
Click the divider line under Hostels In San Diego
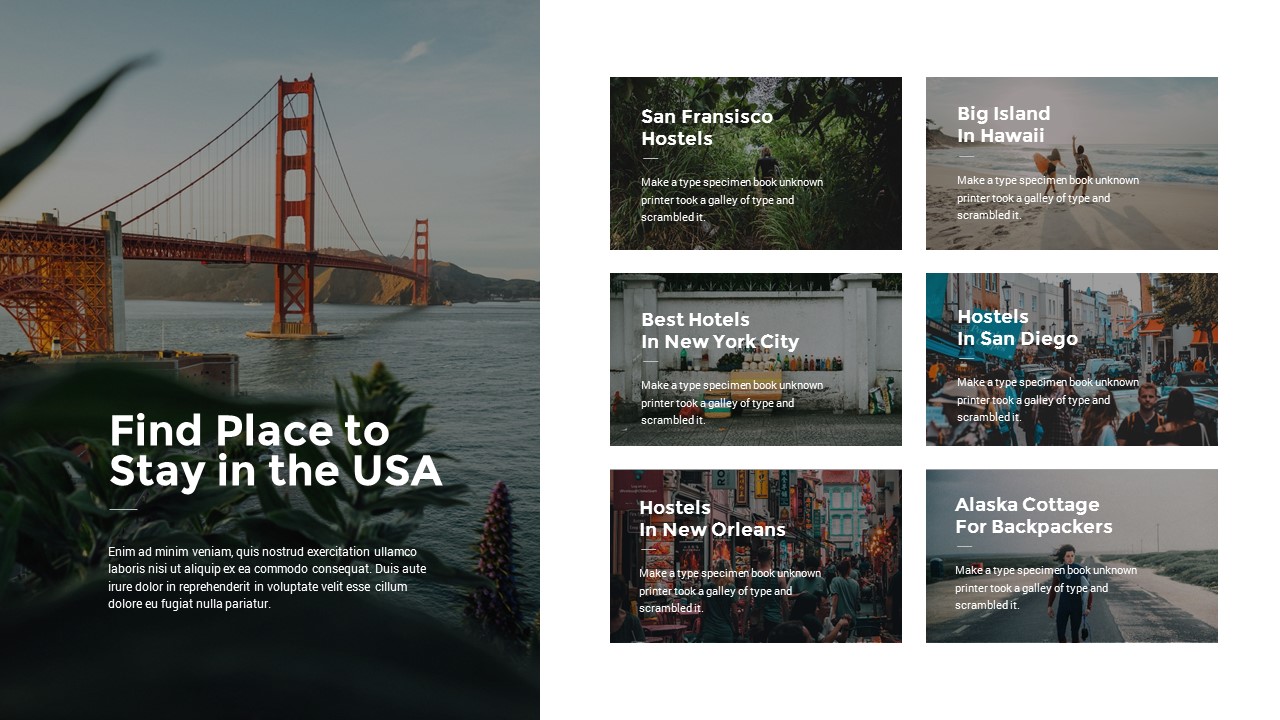964,357
